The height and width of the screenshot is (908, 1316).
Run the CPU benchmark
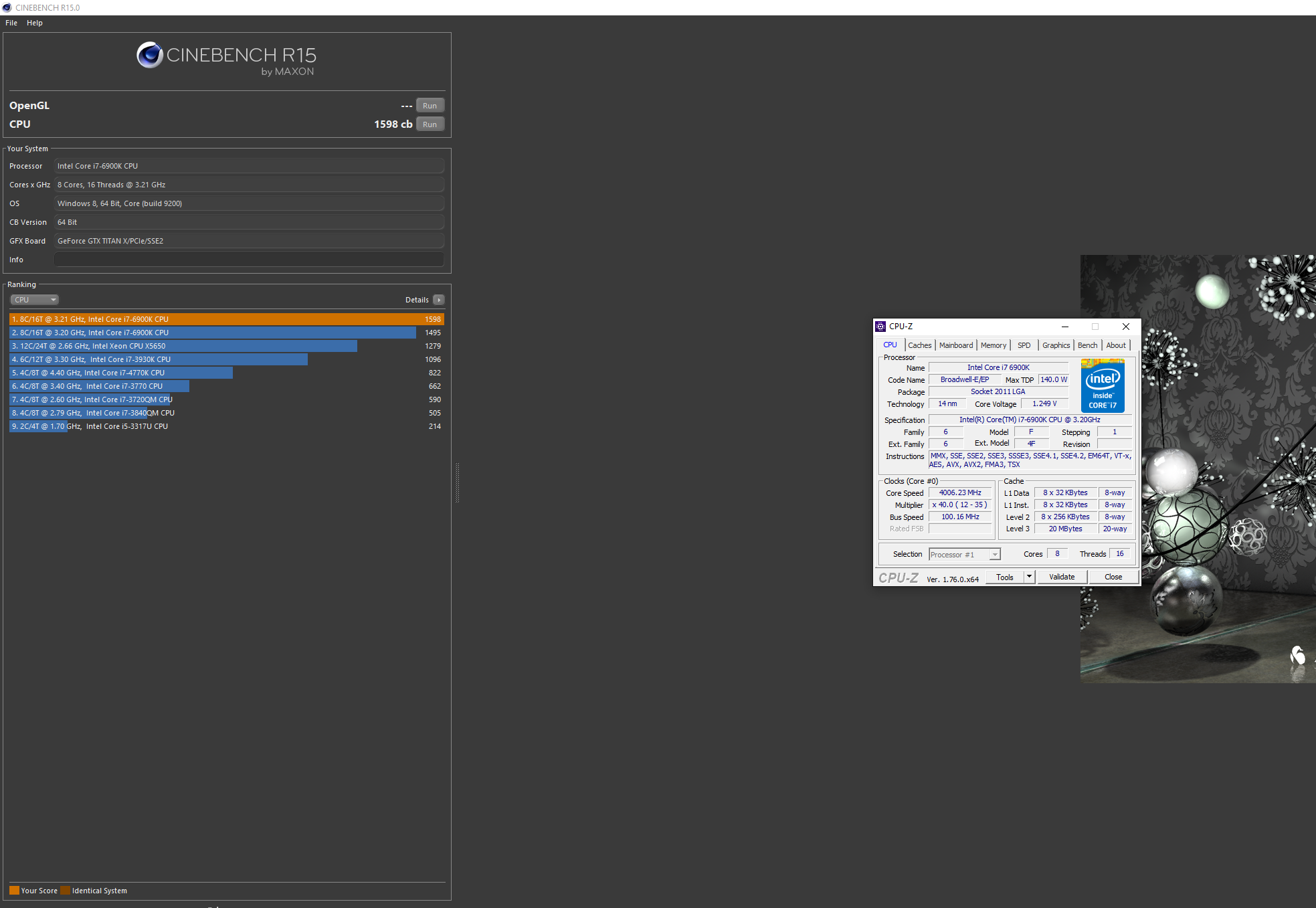430,124
